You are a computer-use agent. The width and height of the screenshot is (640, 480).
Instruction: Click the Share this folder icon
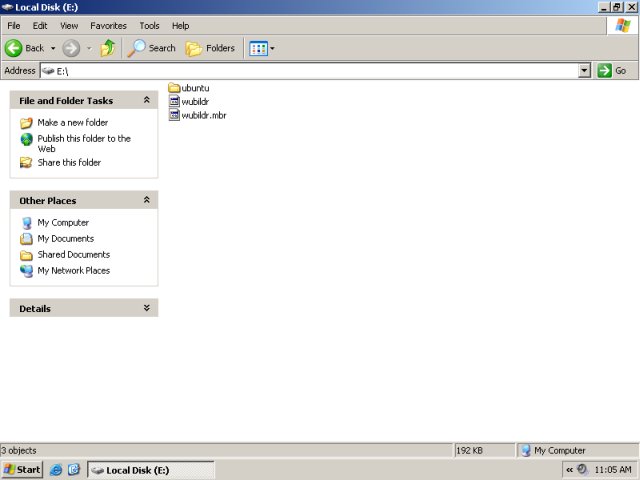26,162
